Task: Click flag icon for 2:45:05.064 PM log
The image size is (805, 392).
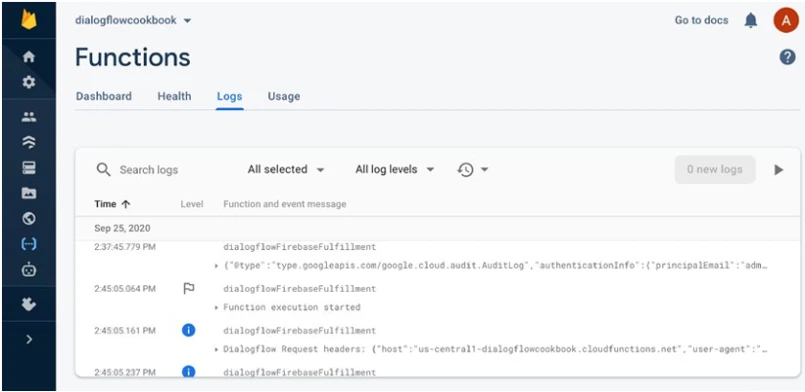Action: [x=188, y=289]
